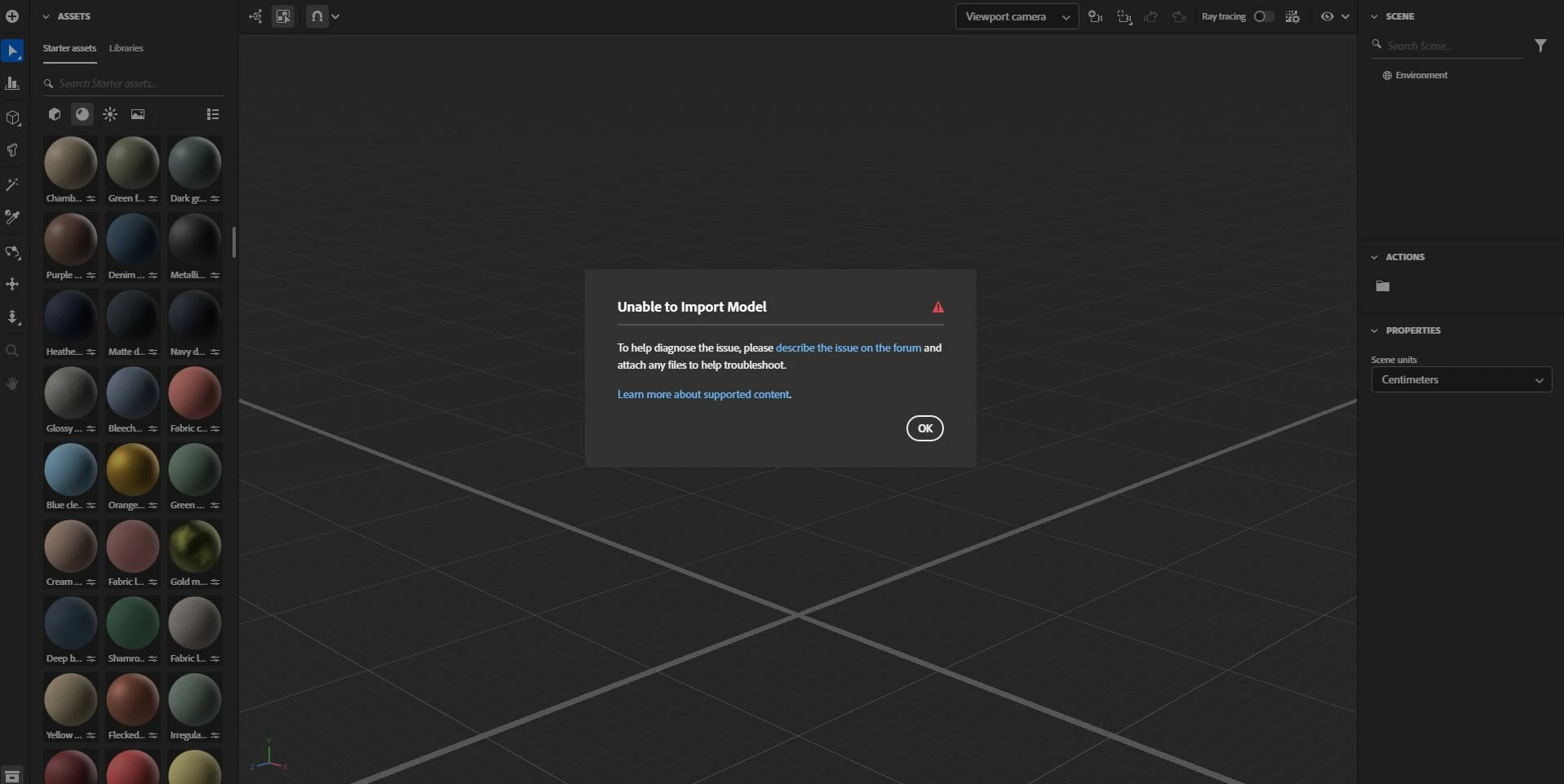Toggle the Models asset filter
1564x784 pixels.
(55, 114)
